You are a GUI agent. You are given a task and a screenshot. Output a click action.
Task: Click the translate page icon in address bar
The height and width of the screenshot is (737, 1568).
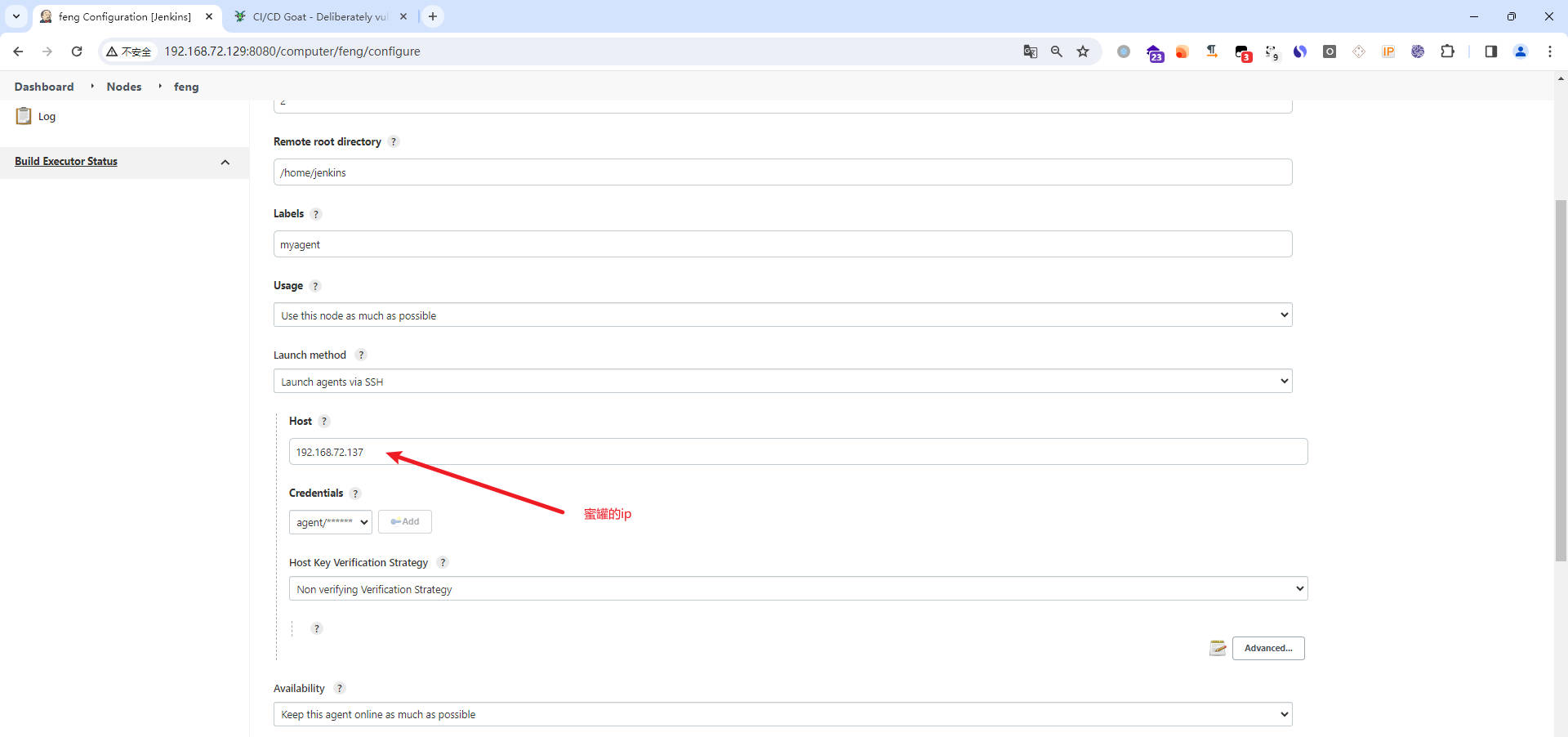point(1031,51)
